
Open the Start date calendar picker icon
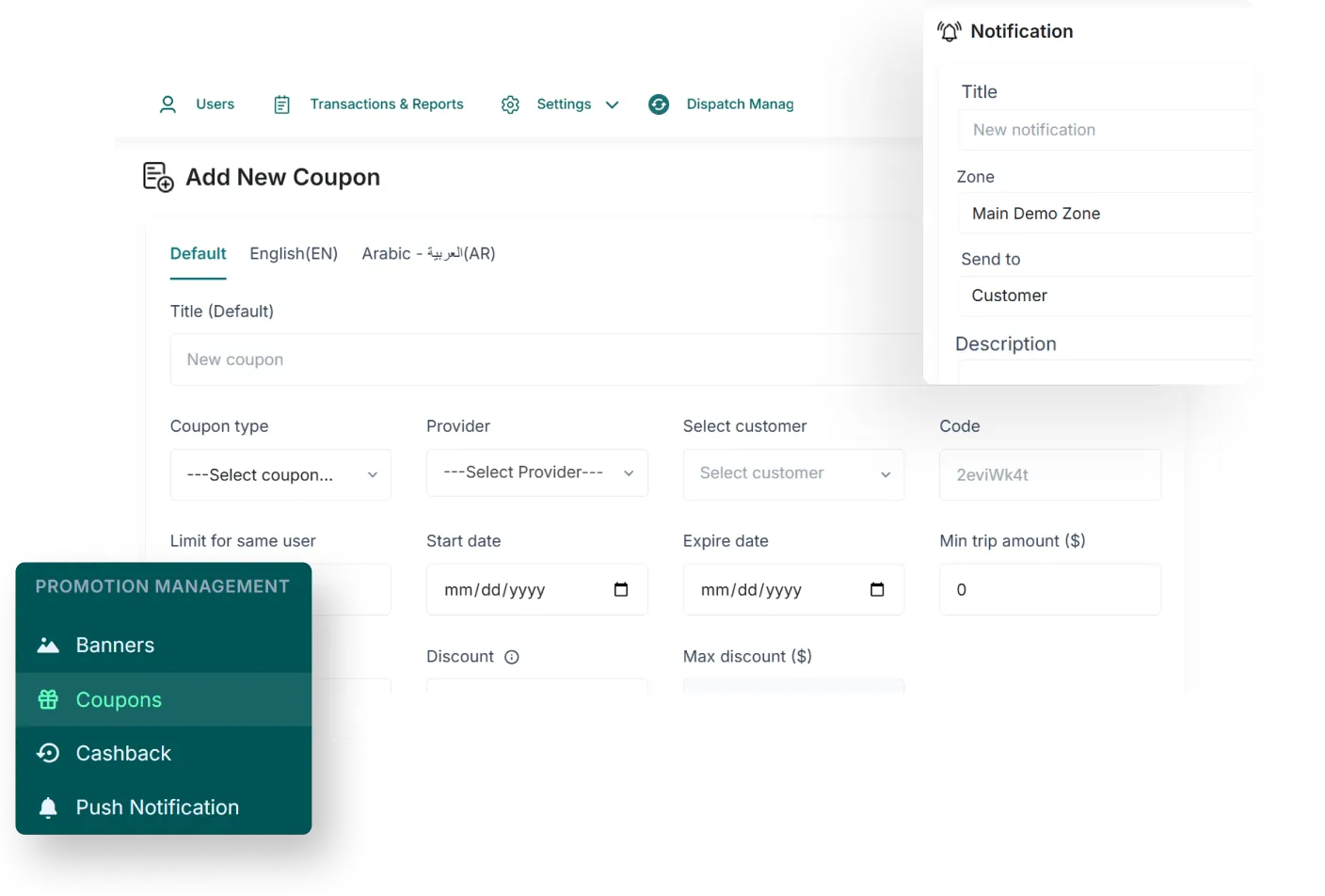[621, 589]
